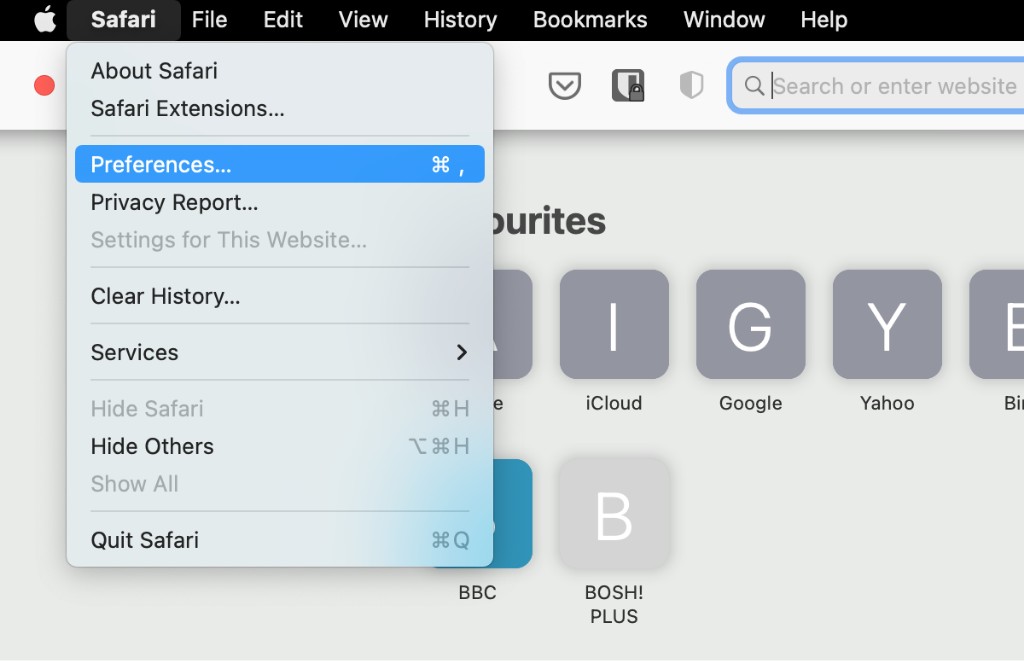Open the iCloud favourite tile
This screenshot has height=661, width=1024.
[x=614, y=324]
